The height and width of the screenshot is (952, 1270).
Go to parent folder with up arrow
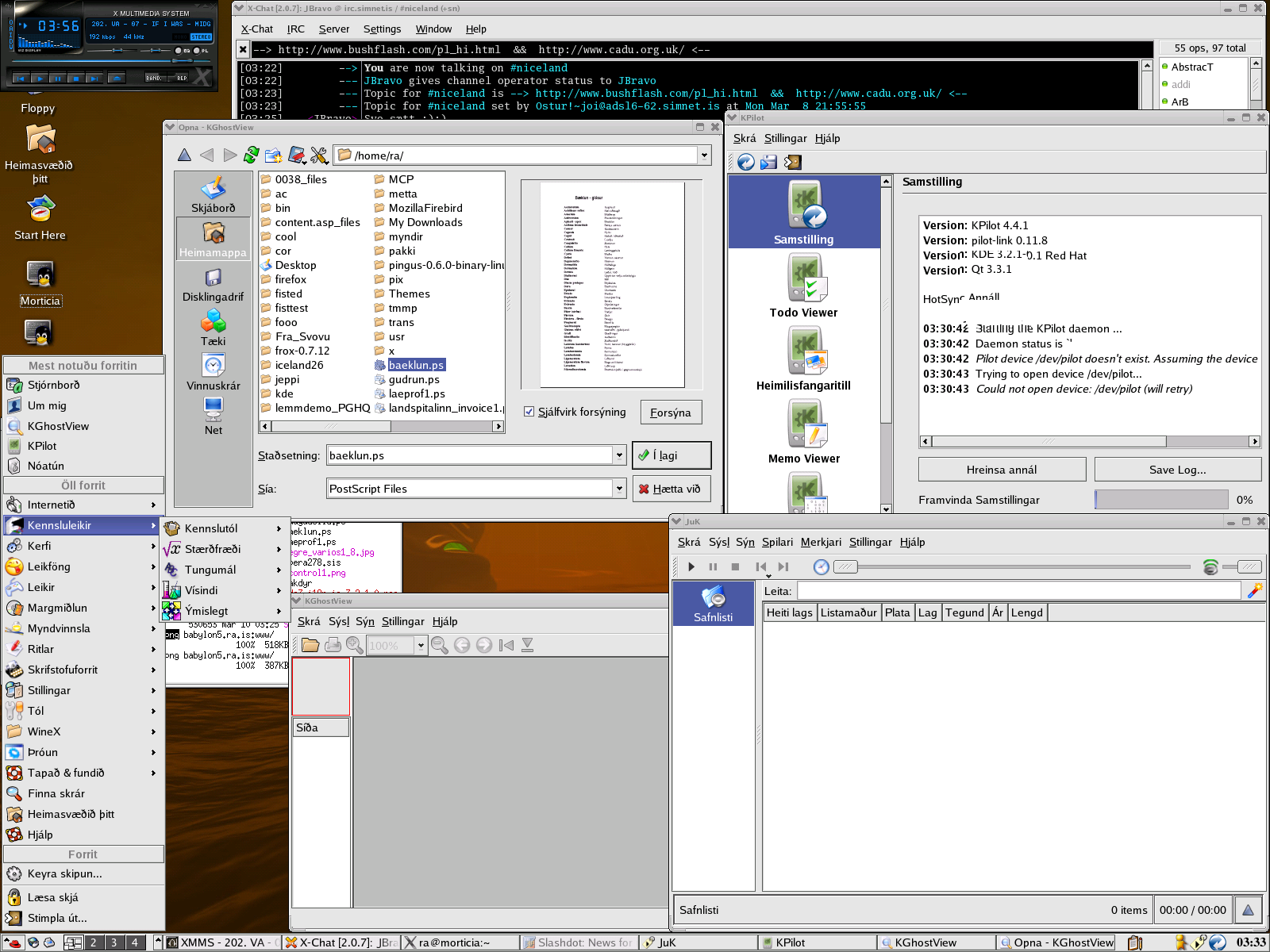click(184, 155)
